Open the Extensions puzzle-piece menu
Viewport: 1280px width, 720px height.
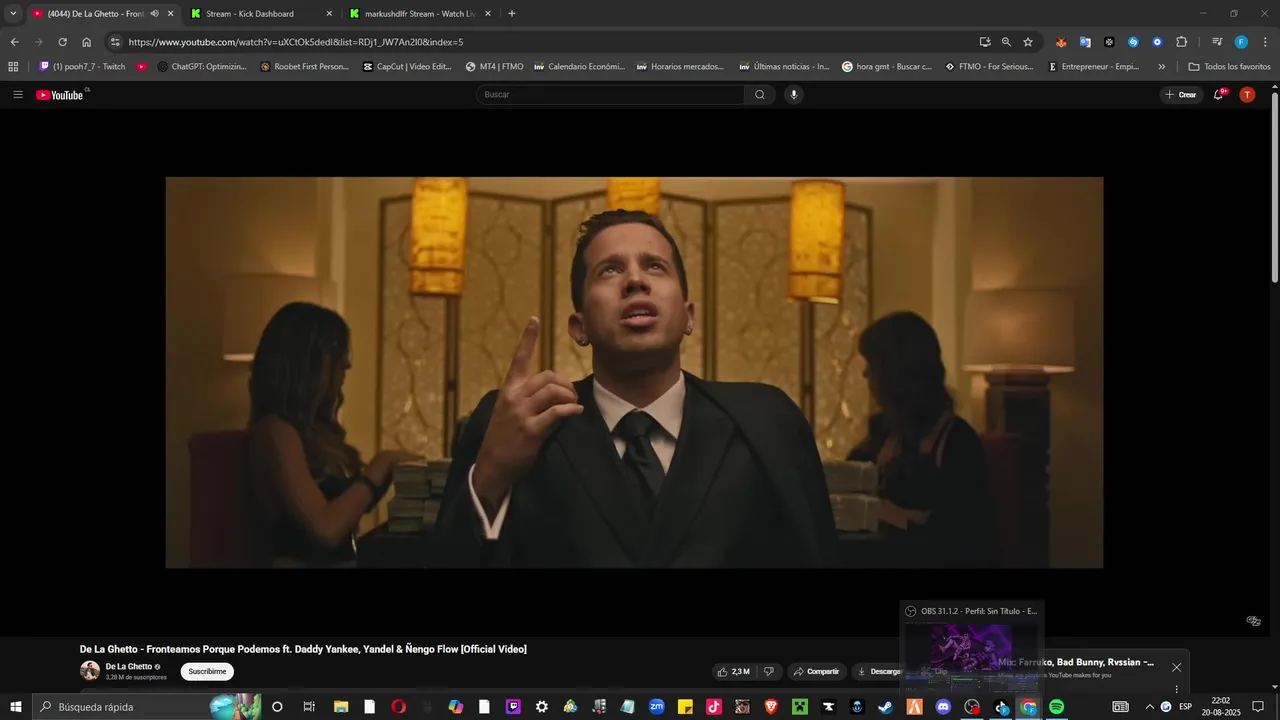1181,42
